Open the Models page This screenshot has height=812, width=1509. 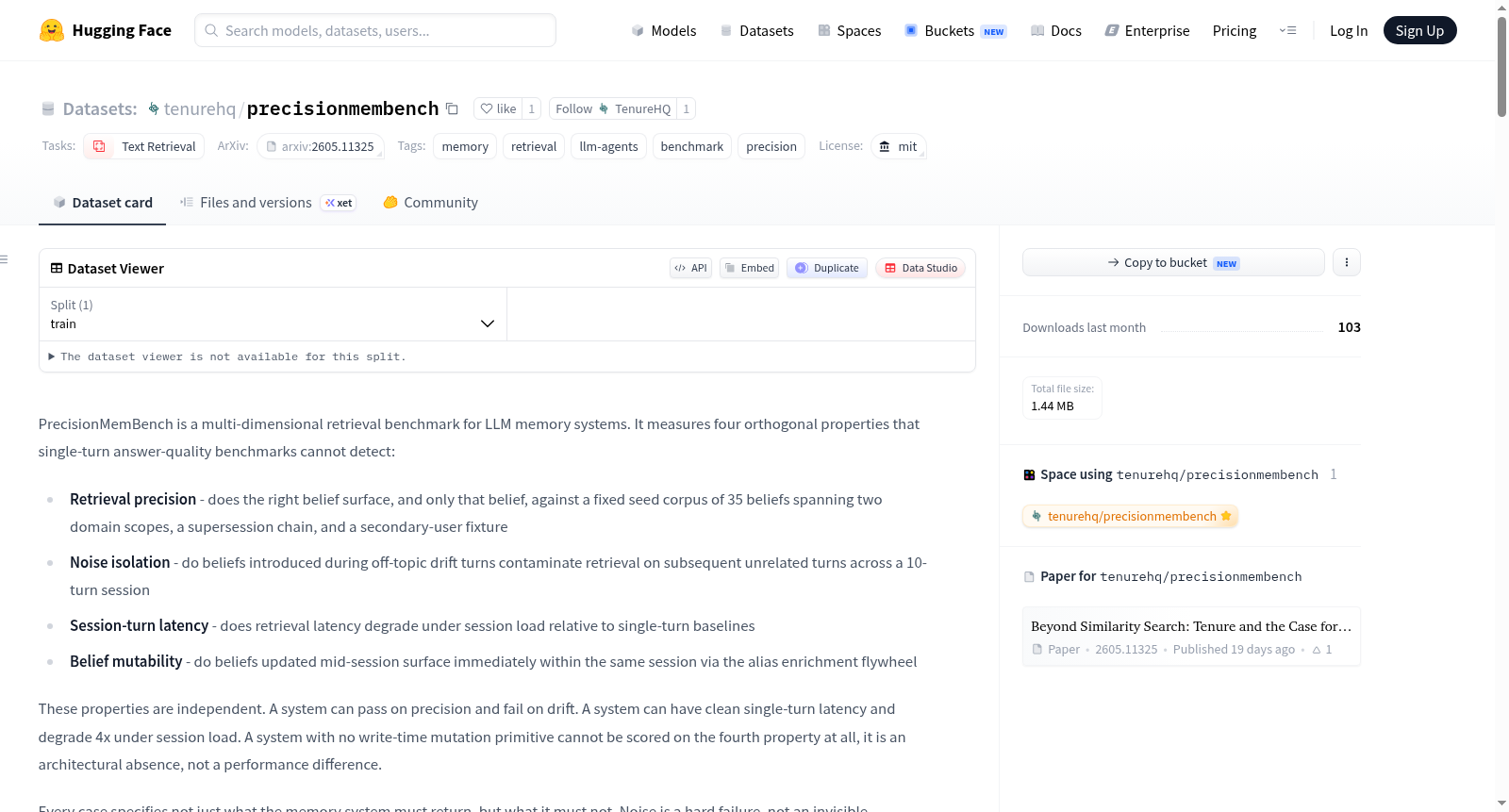(664, 31)
